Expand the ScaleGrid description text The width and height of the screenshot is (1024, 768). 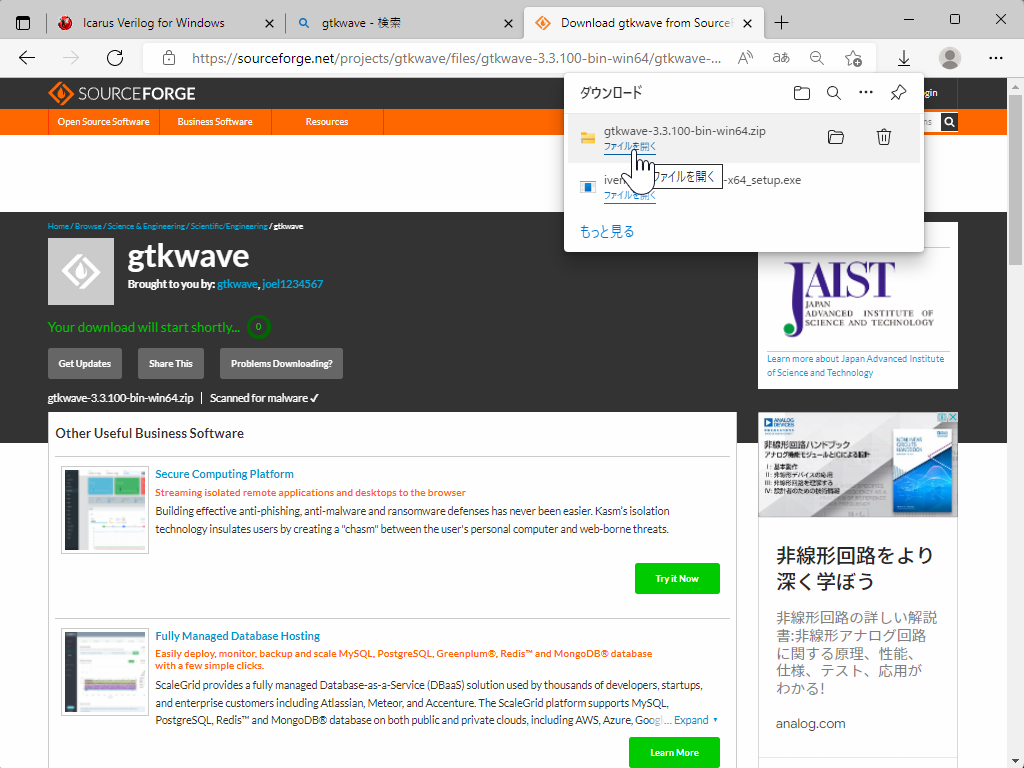coord(696,720)
